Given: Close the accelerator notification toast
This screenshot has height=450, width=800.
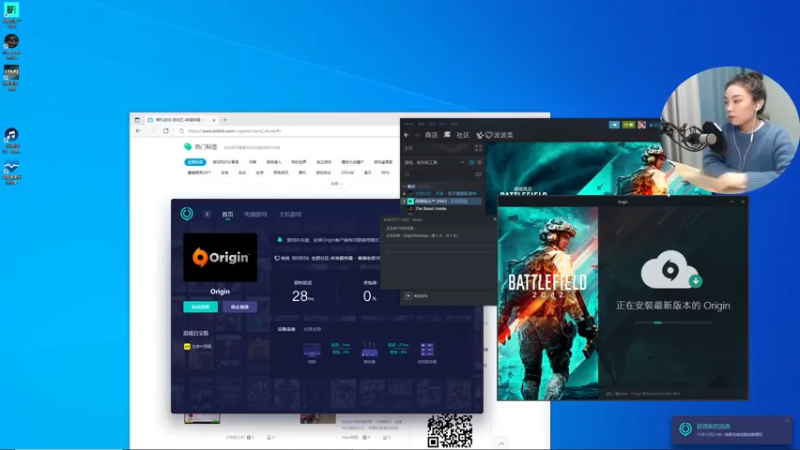Looking at the screenshot, I should point(787,420).
